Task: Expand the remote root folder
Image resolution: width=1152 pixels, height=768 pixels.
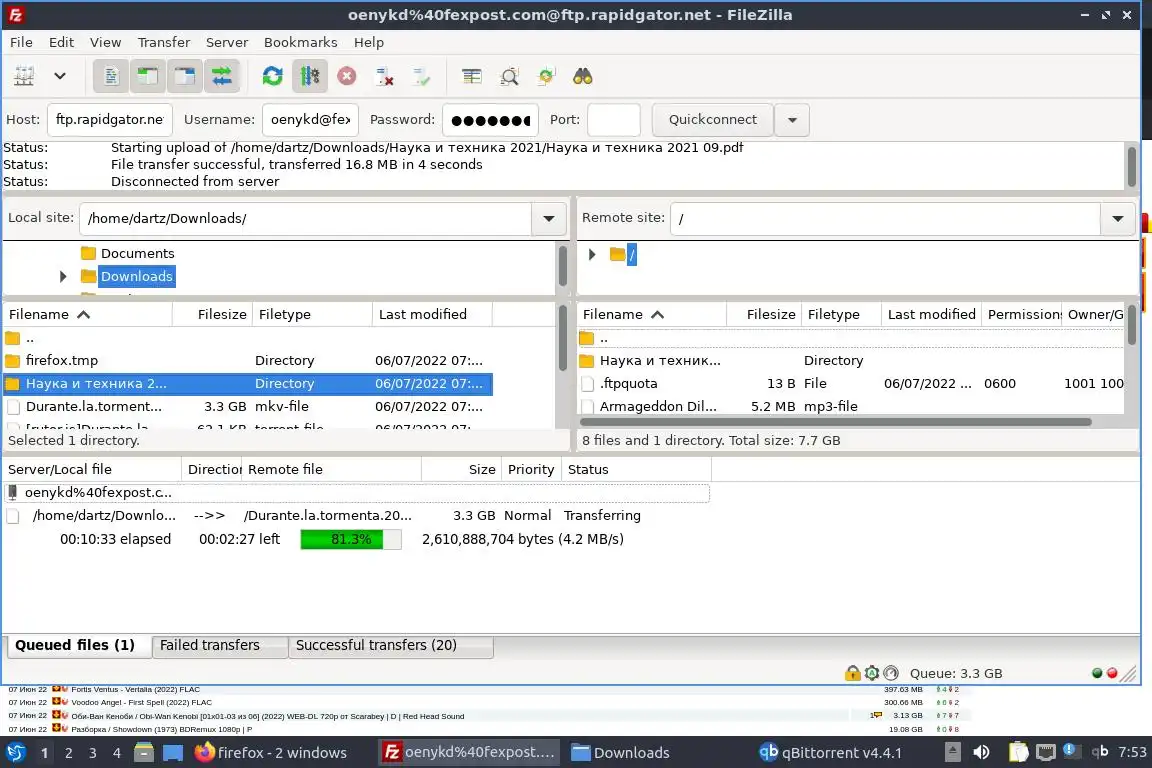Action: 592,254
